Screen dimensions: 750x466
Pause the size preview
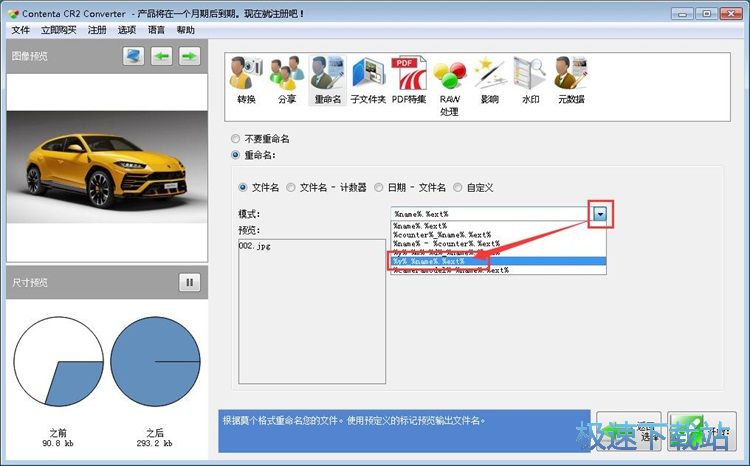point(189,282)
